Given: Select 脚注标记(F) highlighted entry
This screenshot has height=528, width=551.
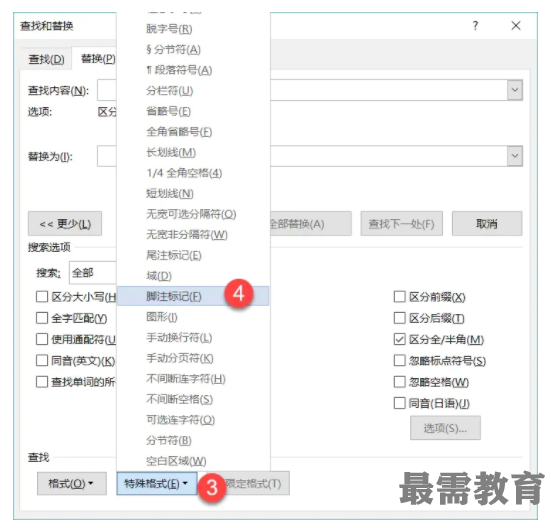Looking at the screenshot, I should (193, 296).
